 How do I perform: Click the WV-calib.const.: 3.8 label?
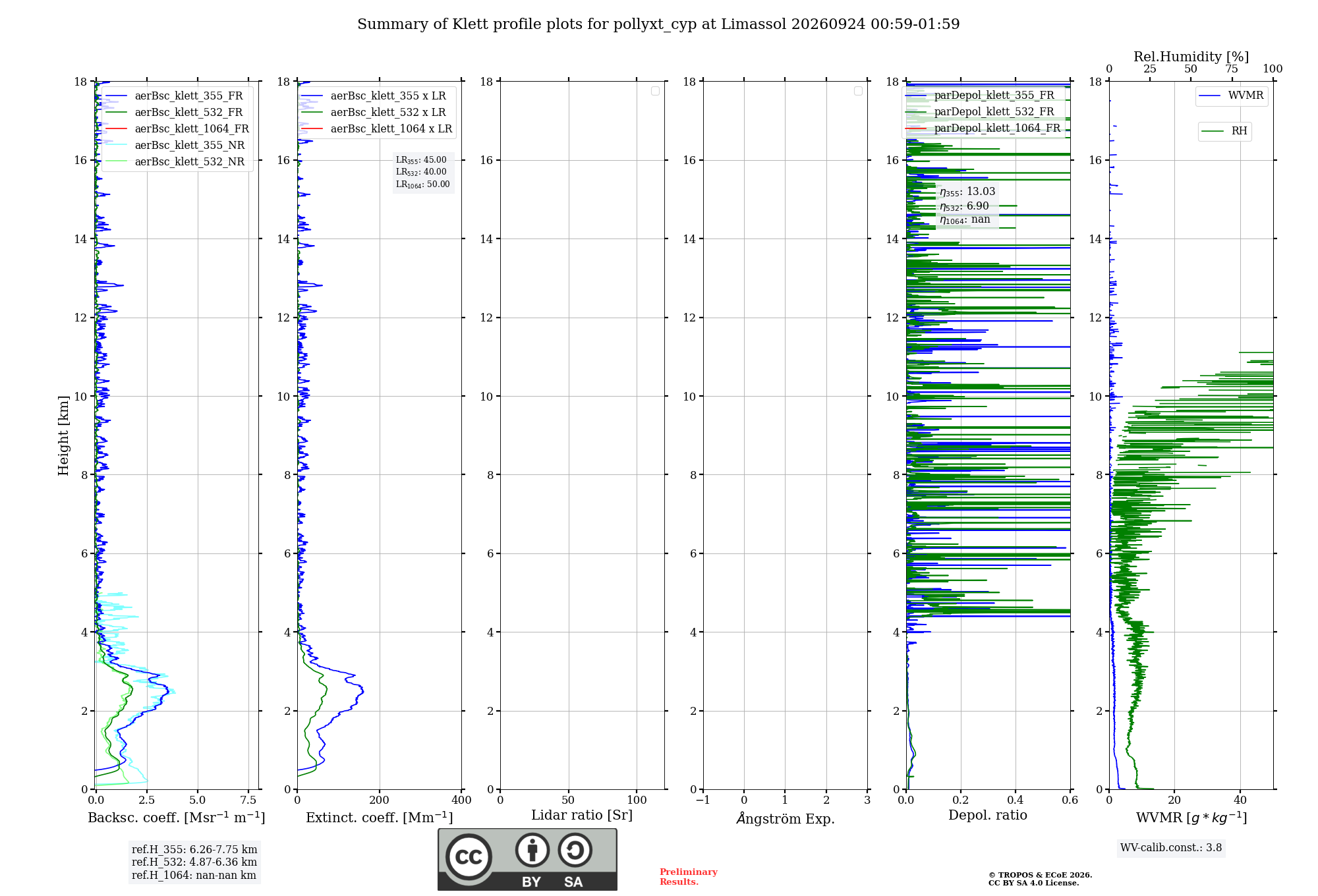pyautogui.click(x=1171, y=848)
